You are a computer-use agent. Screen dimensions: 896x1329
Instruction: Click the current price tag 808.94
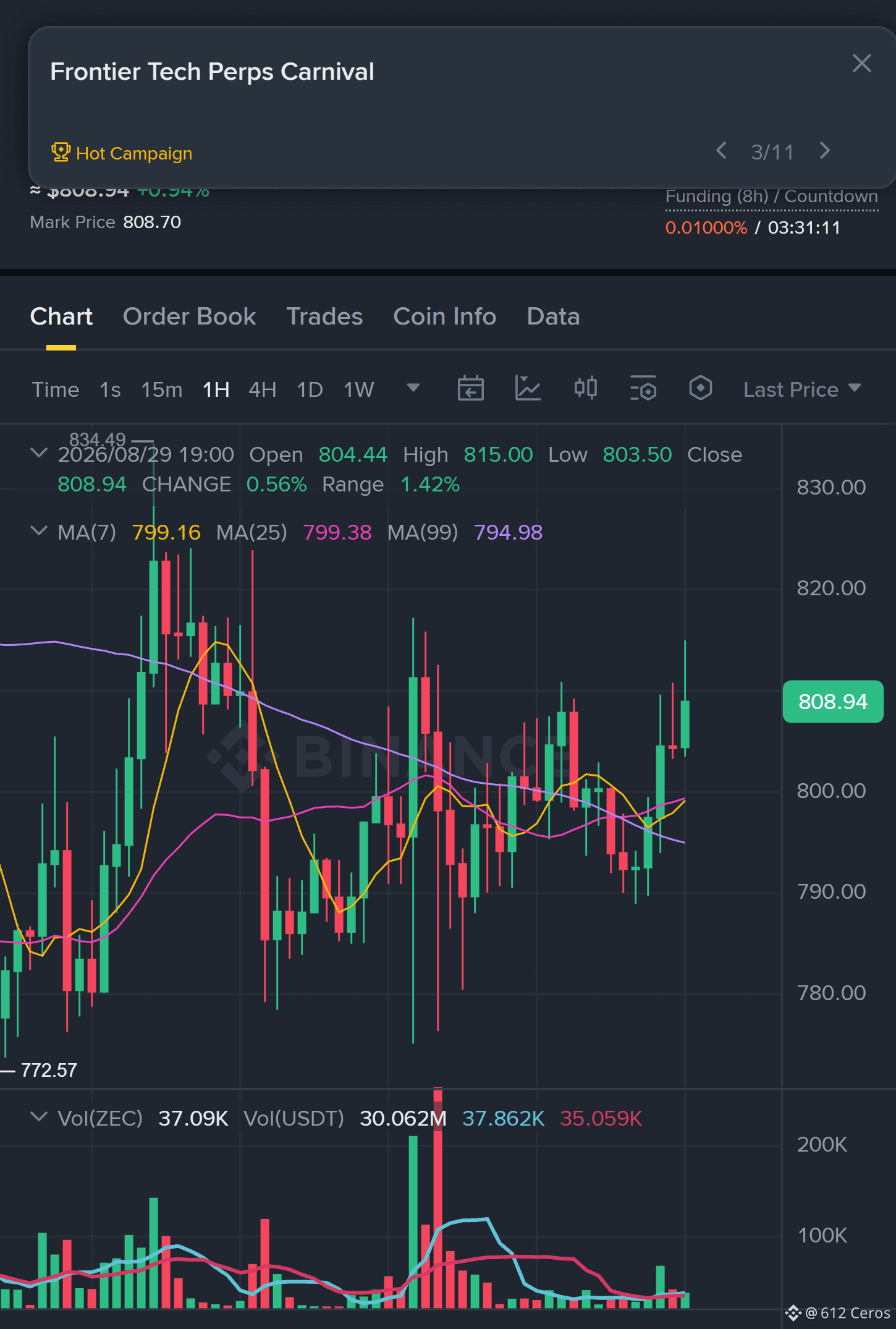[833, 702]
